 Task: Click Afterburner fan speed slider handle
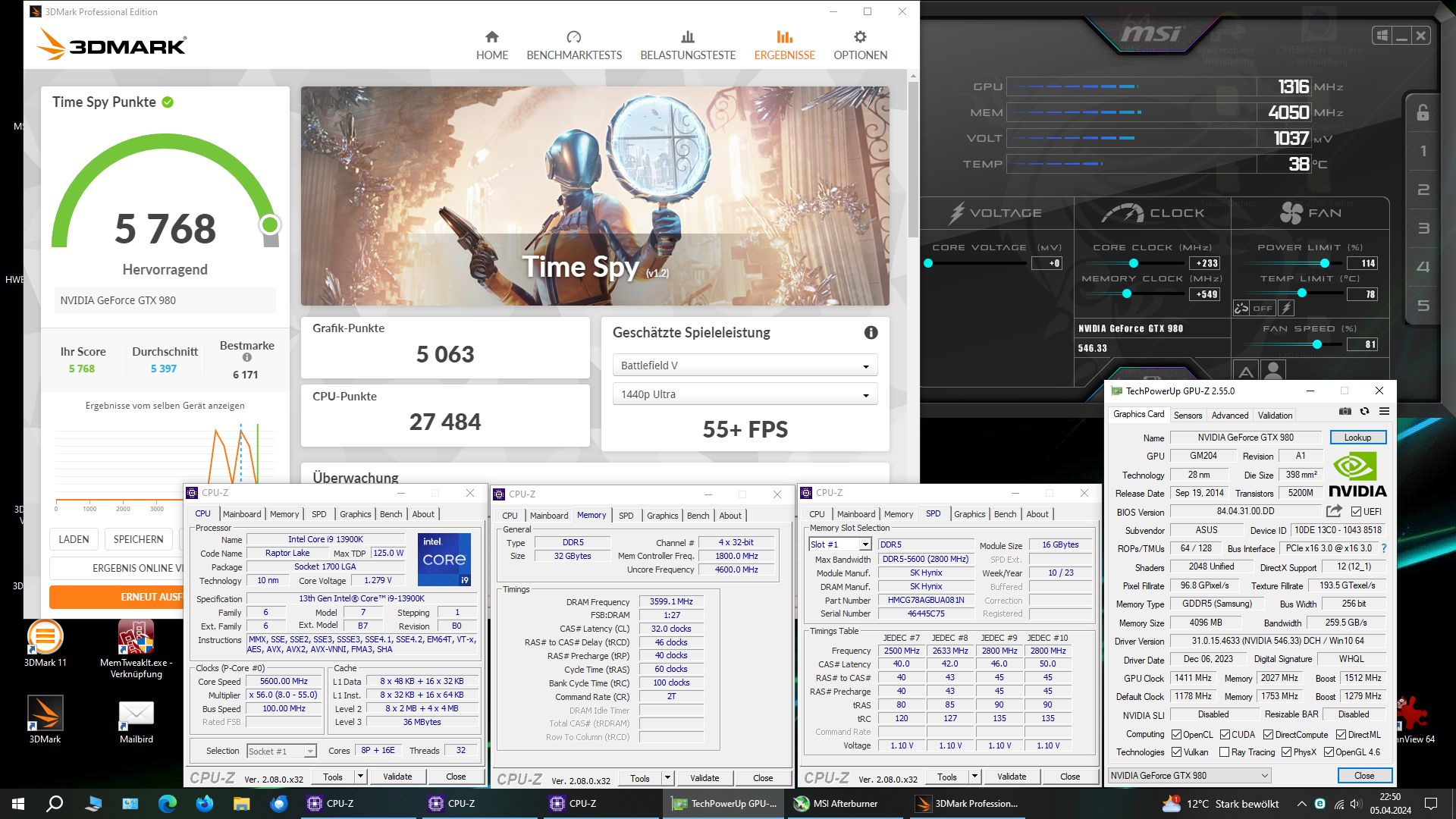(x=1317, y=344)
